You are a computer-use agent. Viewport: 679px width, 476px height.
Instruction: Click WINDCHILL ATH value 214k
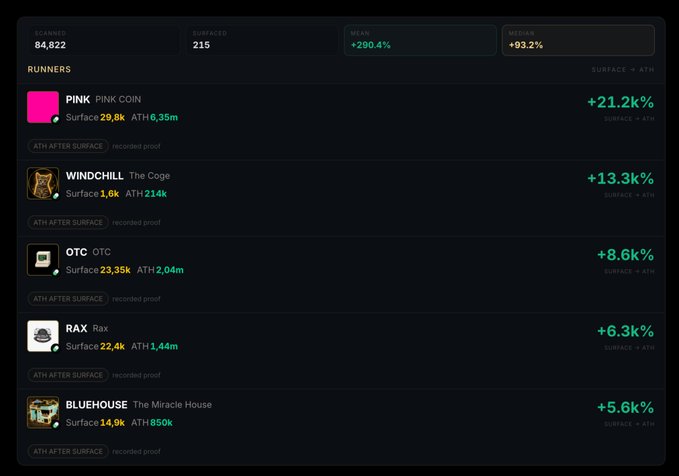[x=156, y=194]
